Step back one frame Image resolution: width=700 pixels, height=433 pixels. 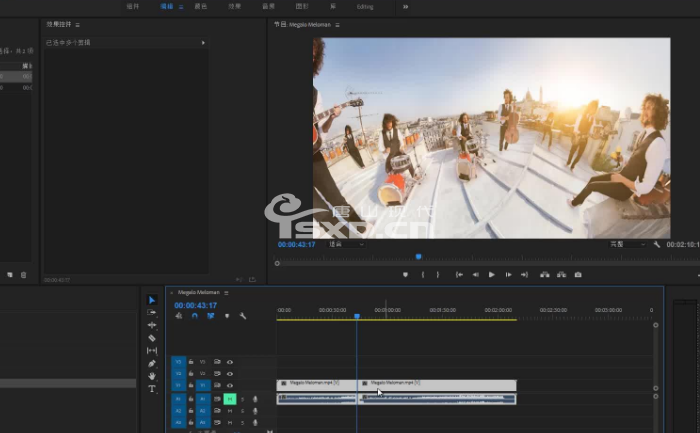click(x=475, y=275)
